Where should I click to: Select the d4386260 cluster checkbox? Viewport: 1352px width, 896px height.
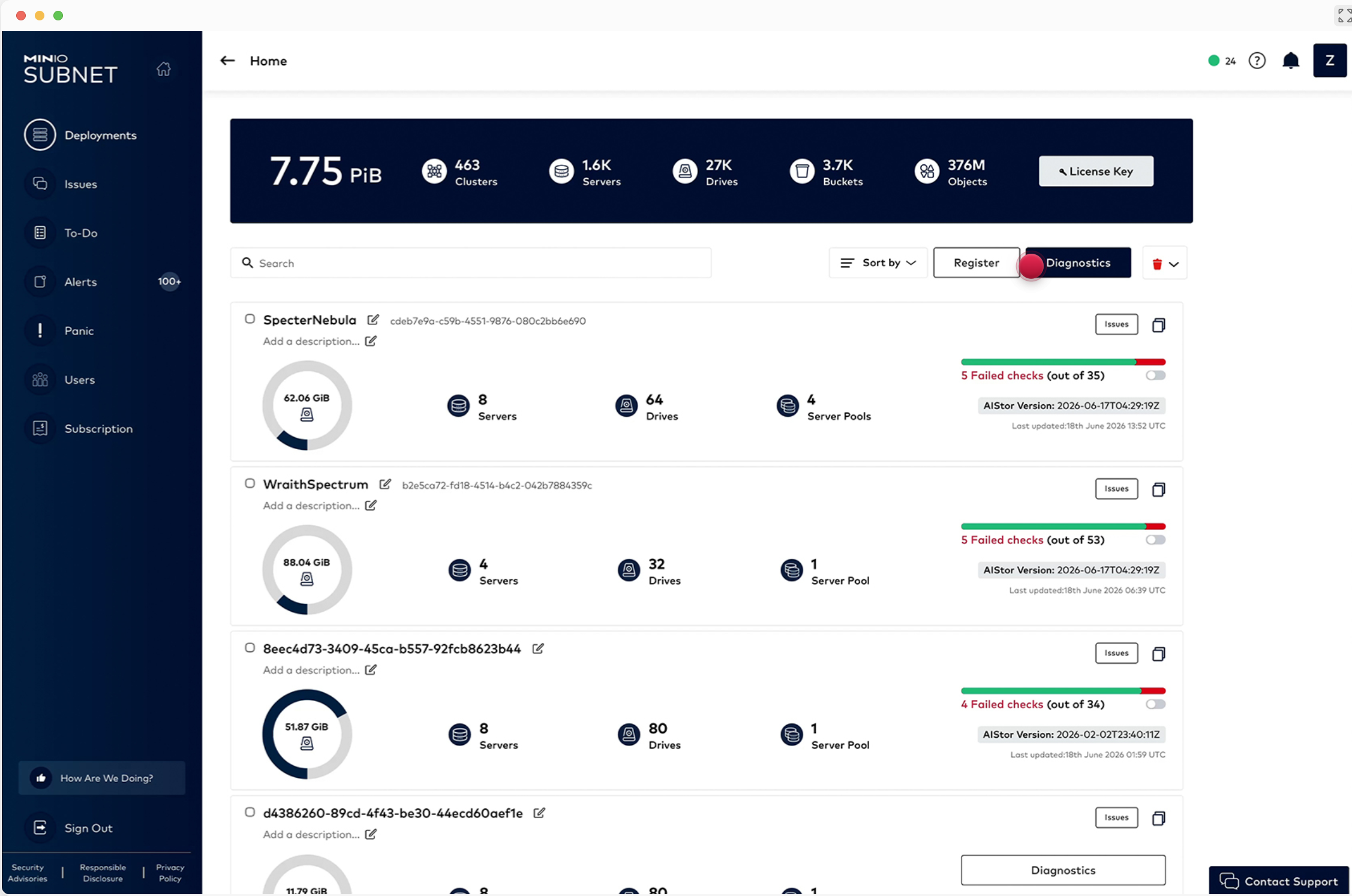(250, 812)
